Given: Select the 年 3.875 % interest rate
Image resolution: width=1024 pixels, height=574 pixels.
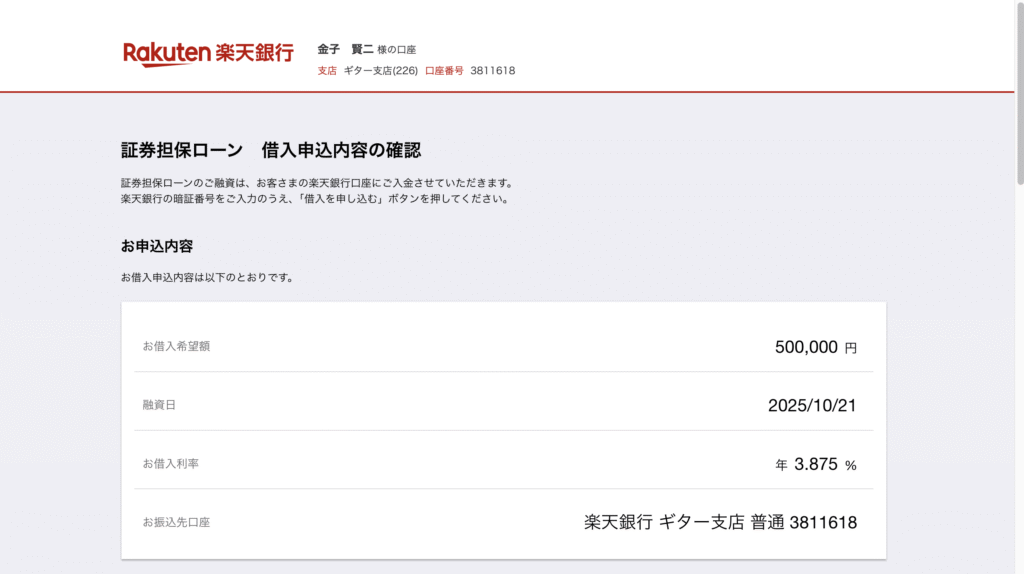Looking at the screenshot, I should [x=816, y=464].
